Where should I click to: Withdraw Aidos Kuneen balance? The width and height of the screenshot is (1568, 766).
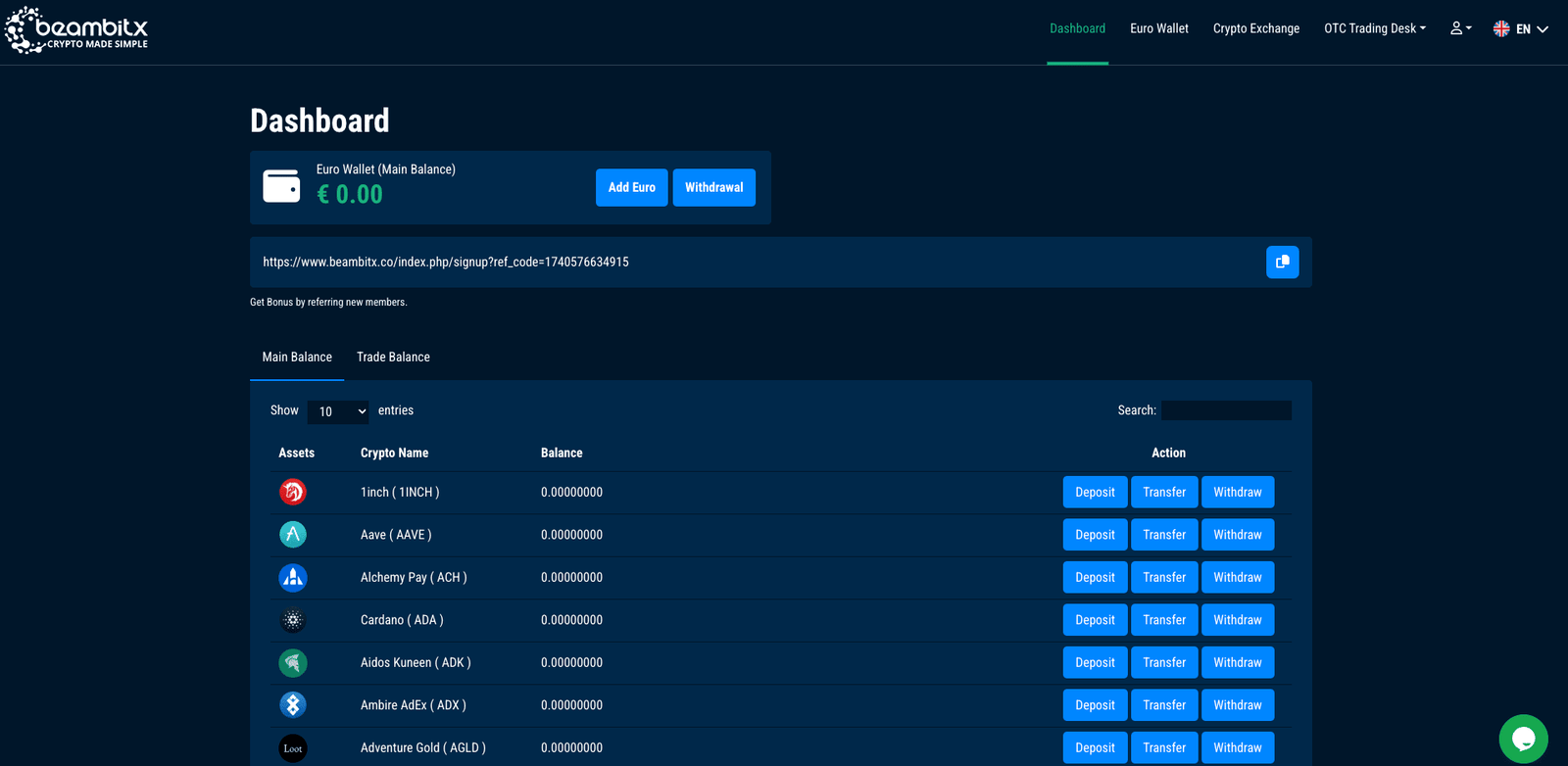click(x=1238, y=662)
